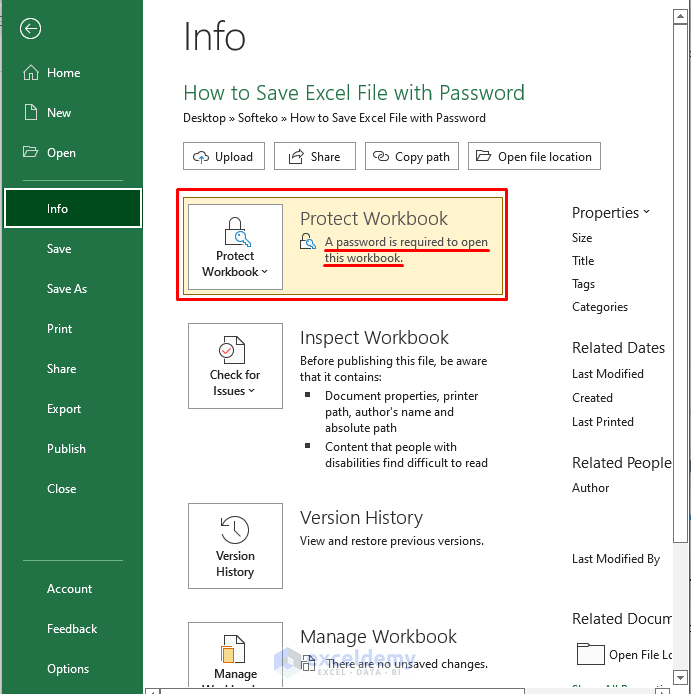Click the Open folder icon
This screenshot has width=691, height=694.
30,153
